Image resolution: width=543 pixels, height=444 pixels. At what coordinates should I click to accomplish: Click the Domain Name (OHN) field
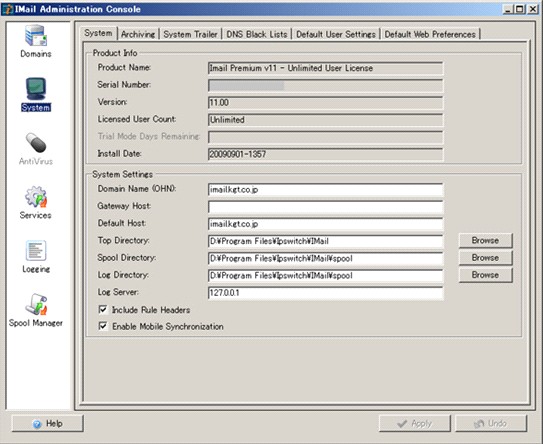tap(326, 189)
